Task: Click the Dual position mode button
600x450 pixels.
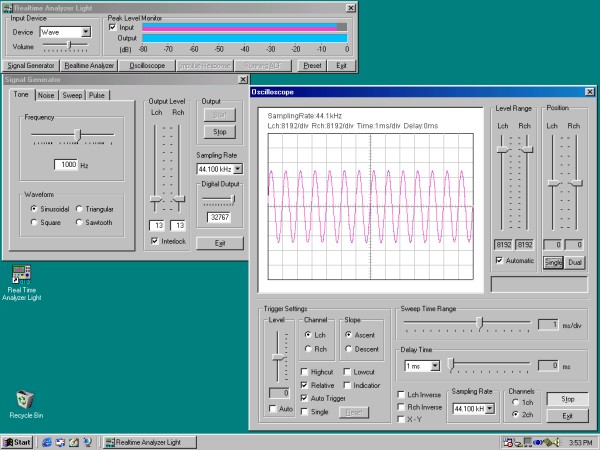Action: (x=575, y=262)
